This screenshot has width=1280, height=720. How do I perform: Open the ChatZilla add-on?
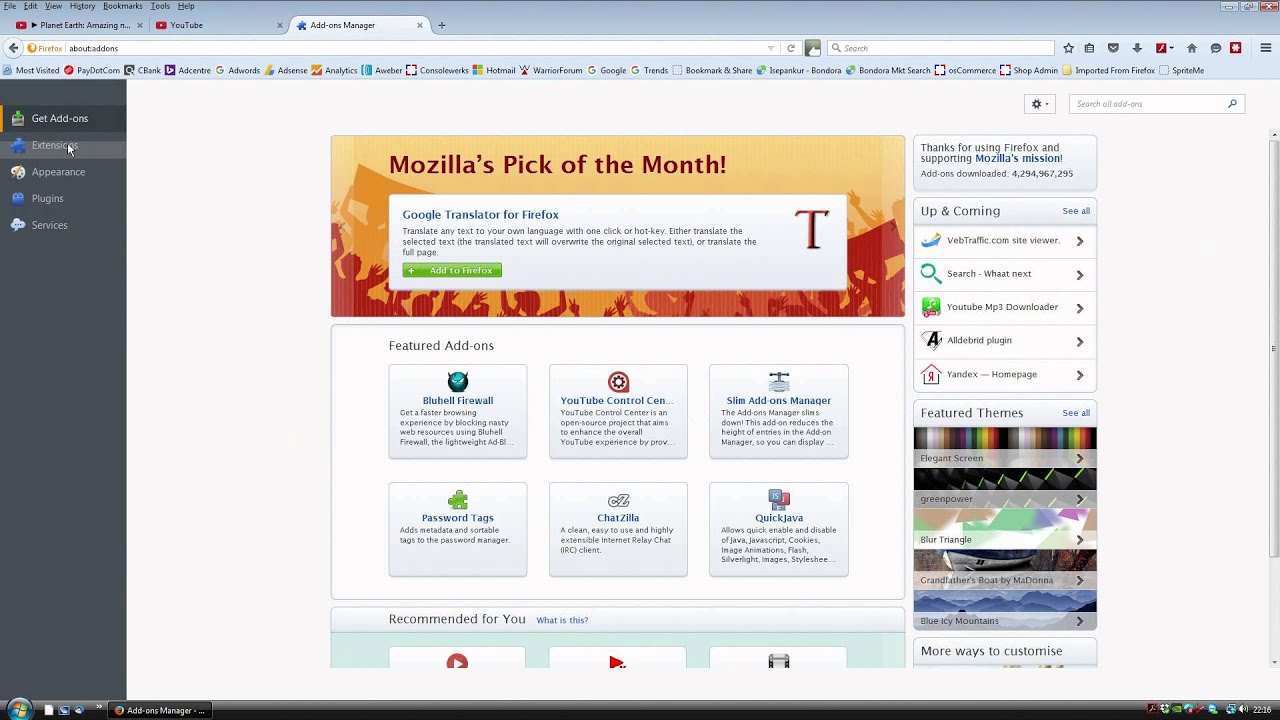[x=618, y=529]
